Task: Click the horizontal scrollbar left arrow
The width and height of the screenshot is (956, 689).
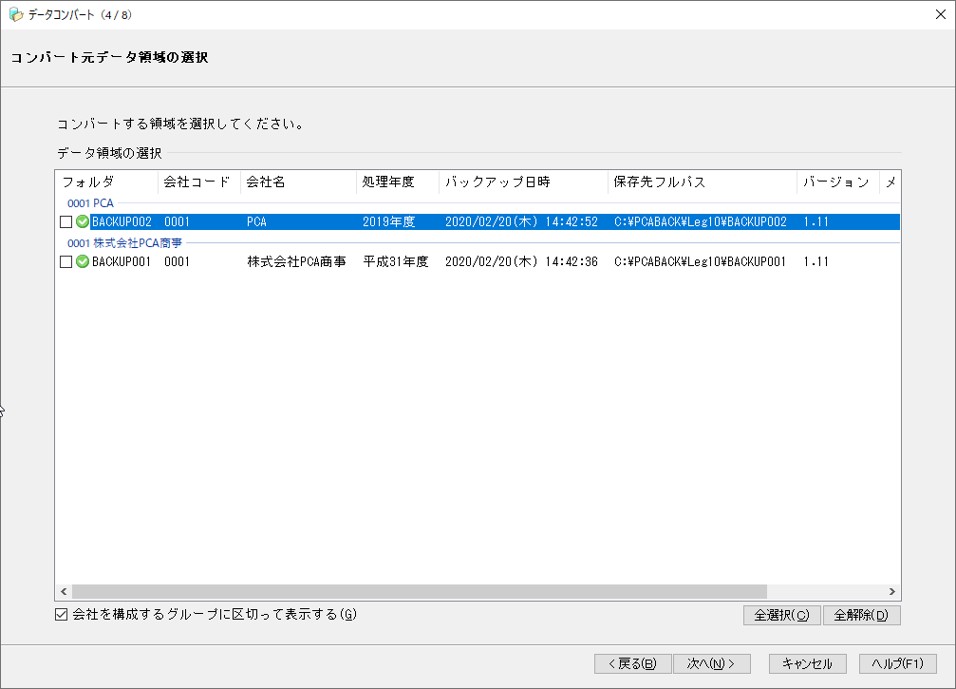Action: (64, 592)
